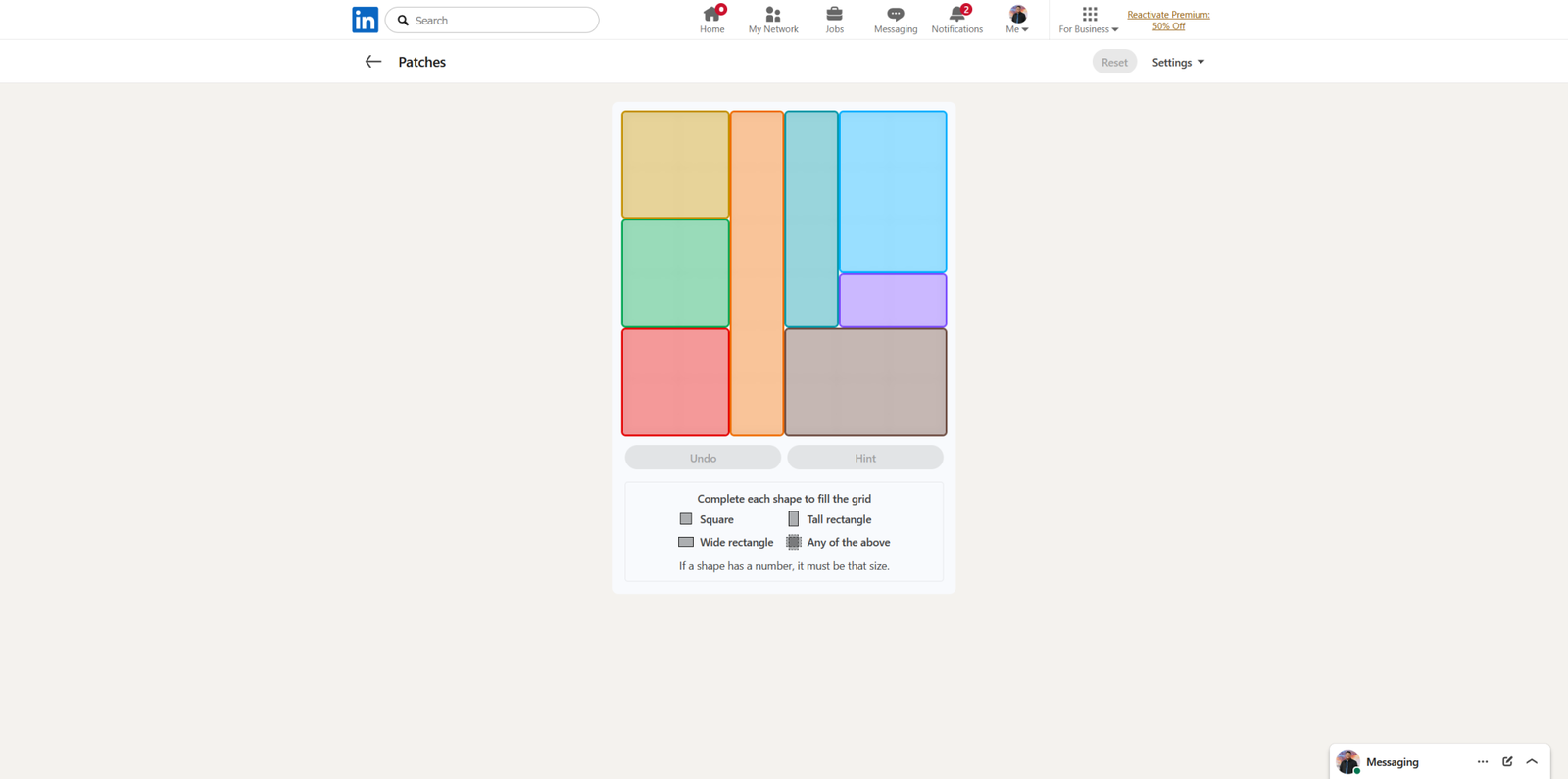The height and width of the screenshot is (779, 1568).
Task: Open My Network icon
Action: pos(772,15)
